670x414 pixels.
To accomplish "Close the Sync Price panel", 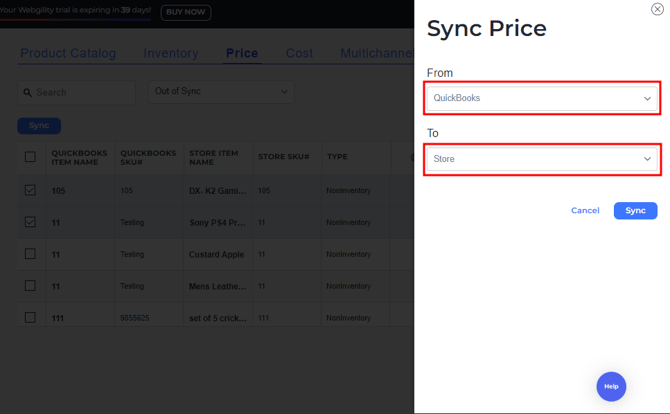I will point(657,9).
